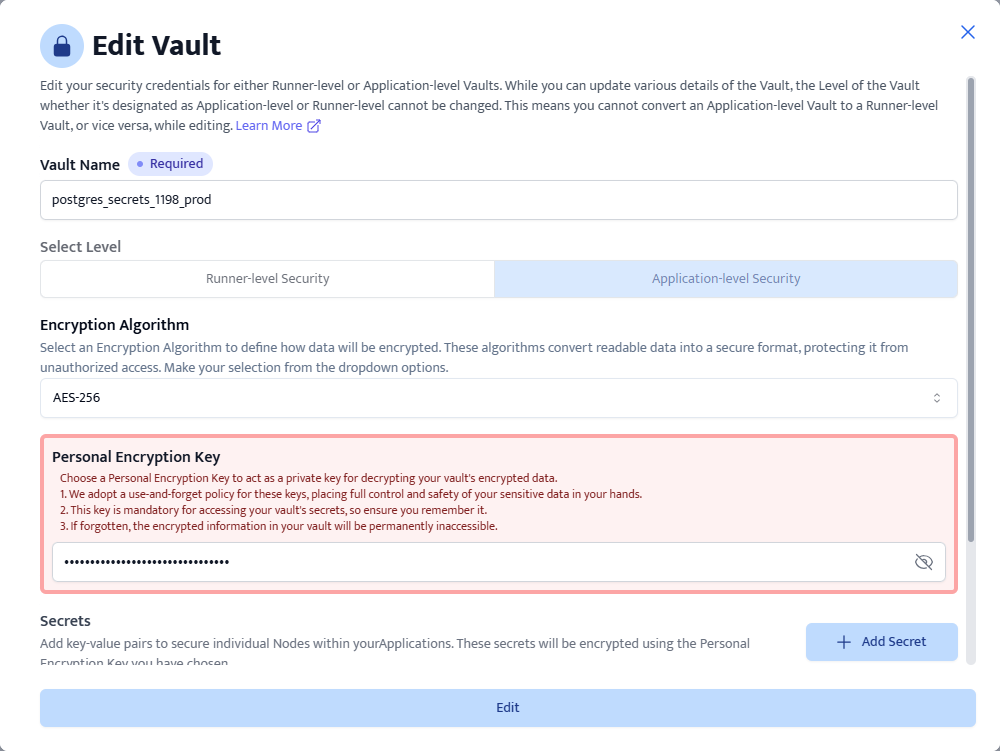This screenshot has width=1000, height=751.
Task: Click the up-down chevron in the algorithm selector
Action: click(937, 398)
